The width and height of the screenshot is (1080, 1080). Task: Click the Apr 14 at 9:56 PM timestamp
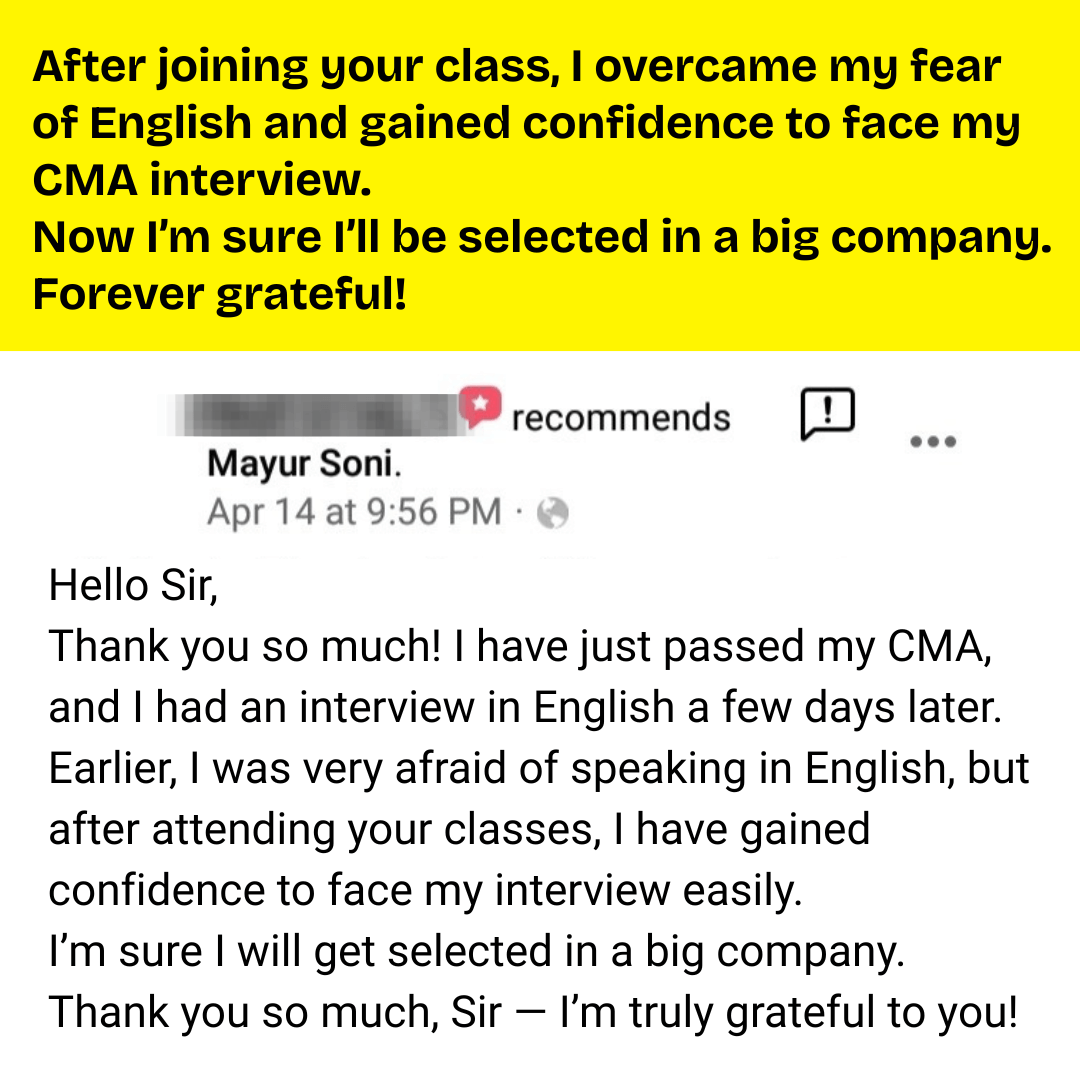[353, 512]
